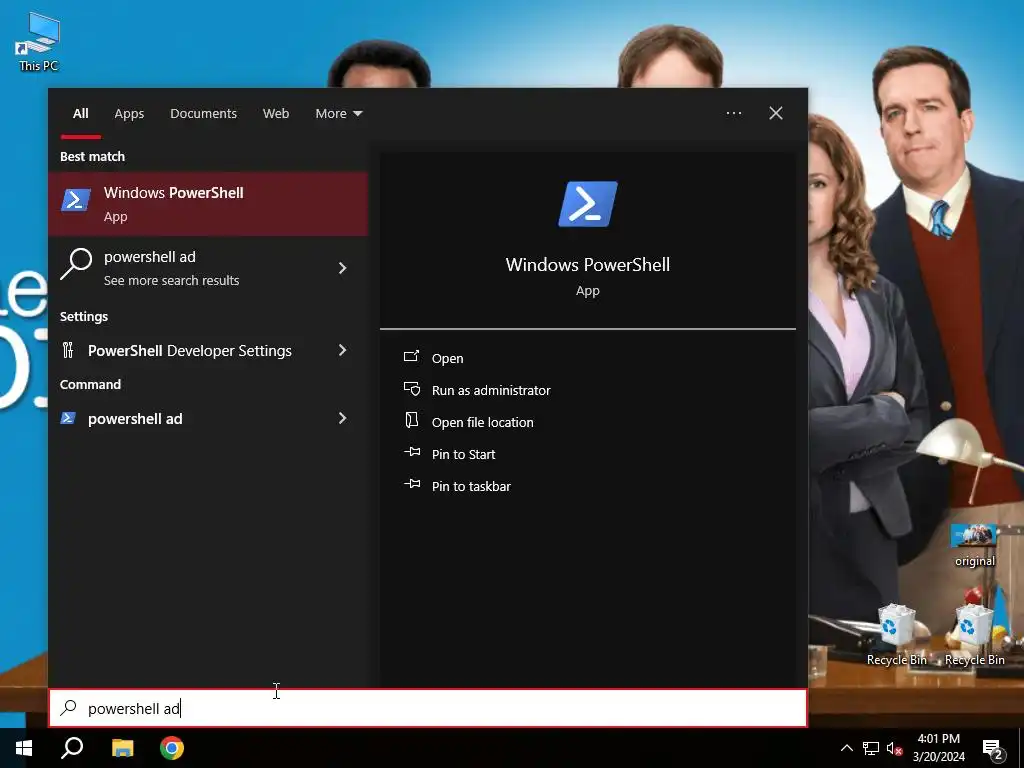
Task: Expand the 'powershell ad' command chevron
Action: pos(342,419)
